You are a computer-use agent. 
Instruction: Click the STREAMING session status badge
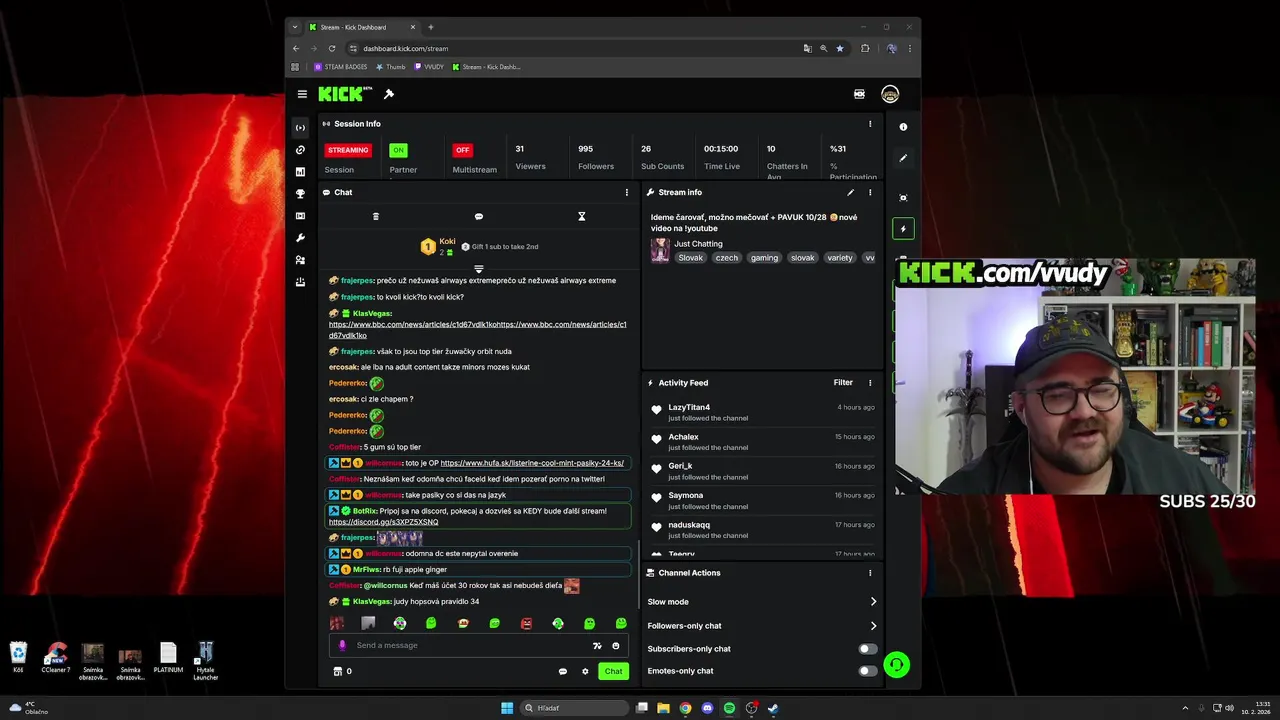(x=348, y=150)
